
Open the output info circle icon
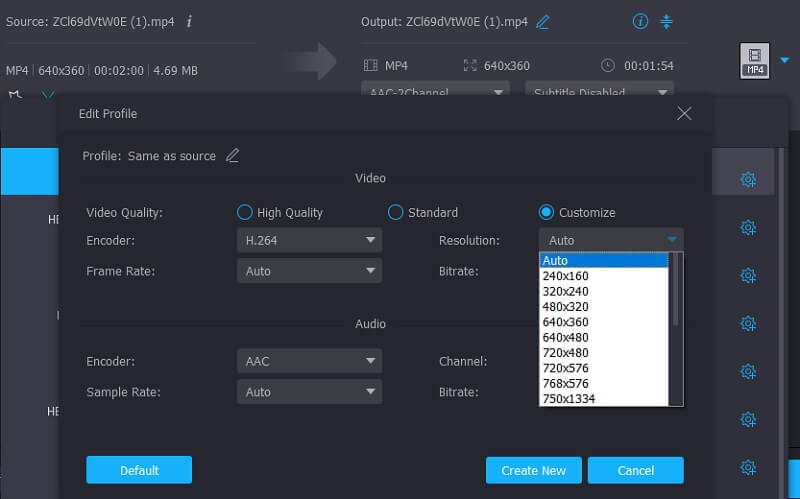click(x=640, y=21)
